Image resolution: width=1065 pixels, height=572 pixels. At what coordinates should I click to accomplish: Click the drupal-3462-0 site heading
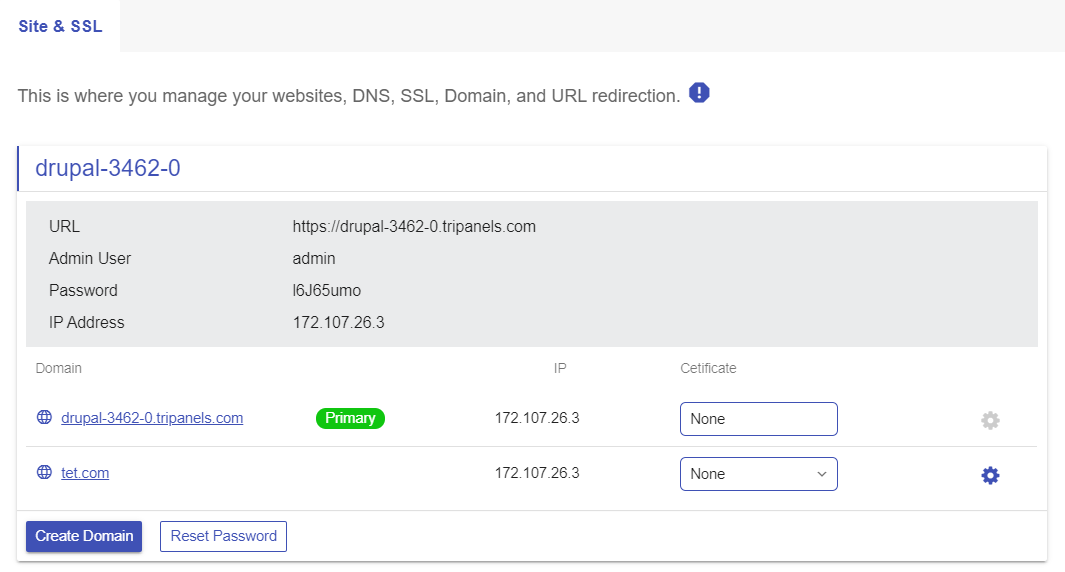tap(108, 168)
